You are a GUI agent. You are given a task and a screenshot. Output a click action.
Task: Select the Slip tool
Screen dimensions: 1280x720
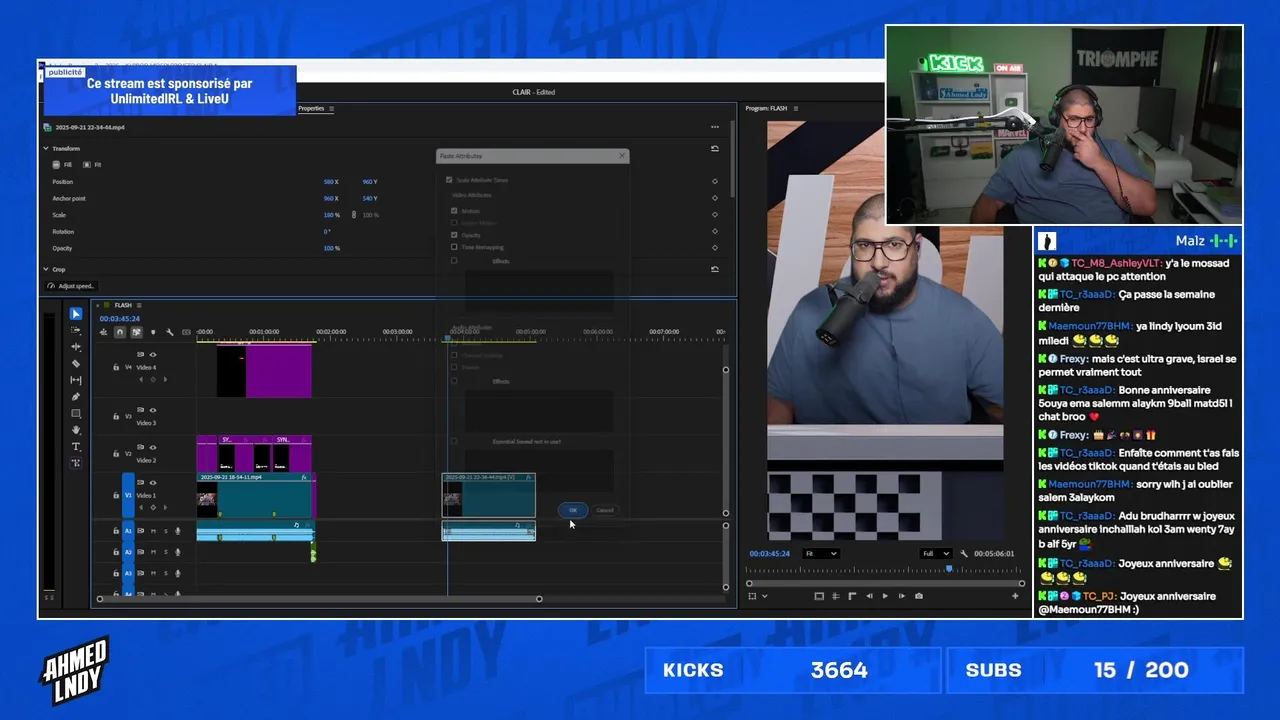coord(76,380)
